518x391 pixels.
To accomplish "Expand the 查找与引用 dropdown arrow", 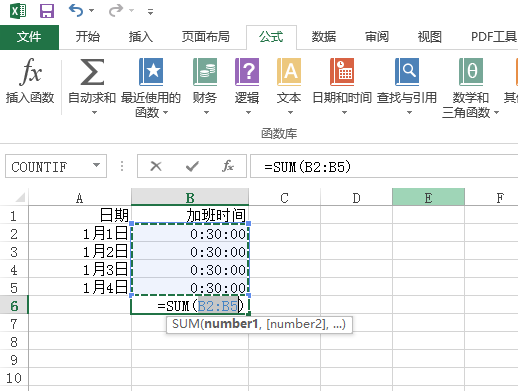I will click(409, 113).
